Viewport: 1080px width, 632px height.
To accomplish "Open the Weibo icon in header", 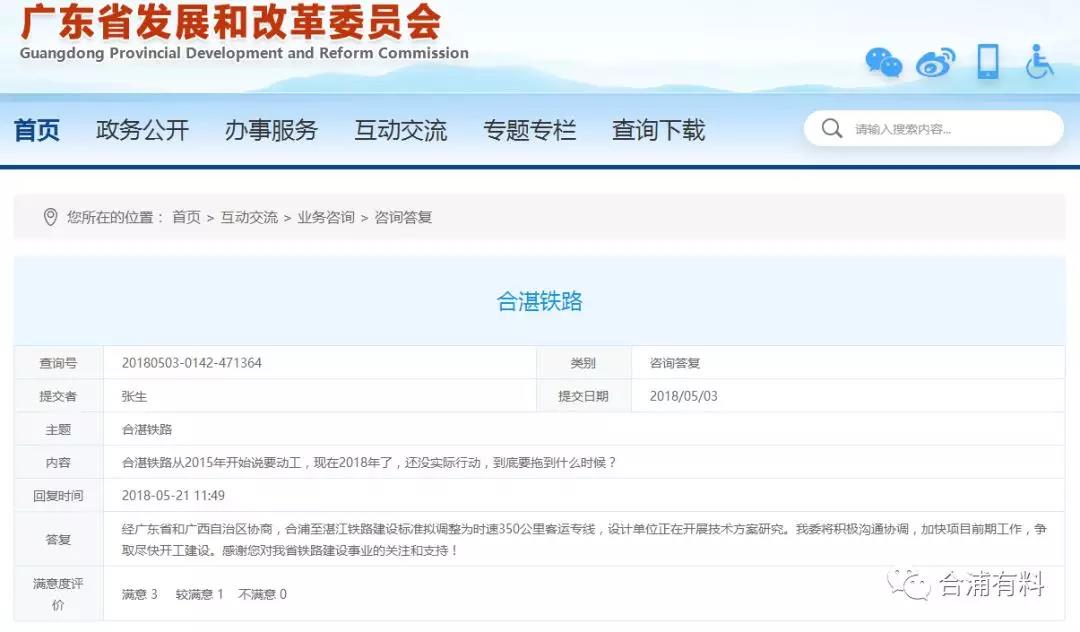I will tap(936, 63).
